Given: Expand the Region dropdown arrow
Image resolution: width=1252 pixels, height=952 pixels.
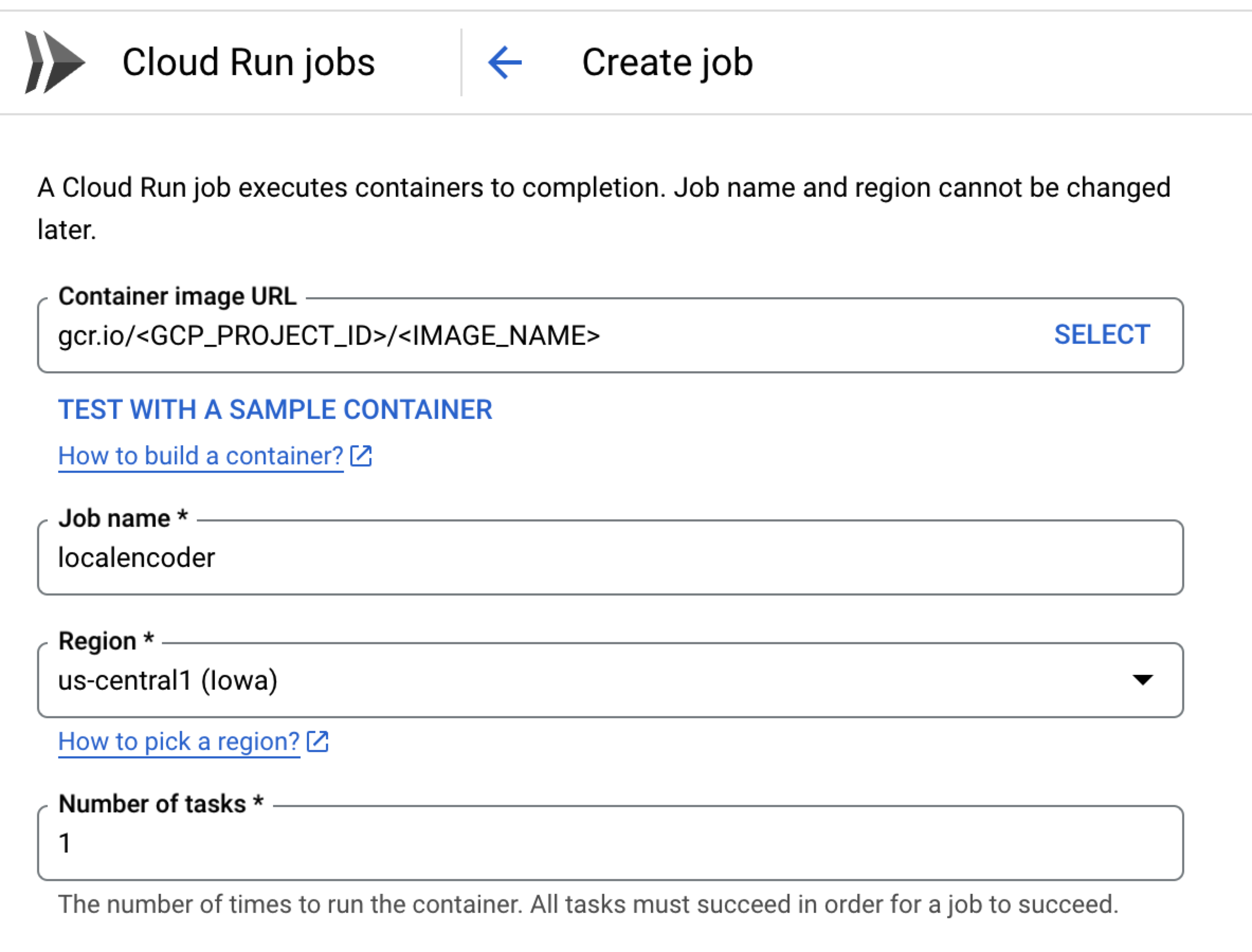Looking at the screenshot, I should pos(1142,680).
